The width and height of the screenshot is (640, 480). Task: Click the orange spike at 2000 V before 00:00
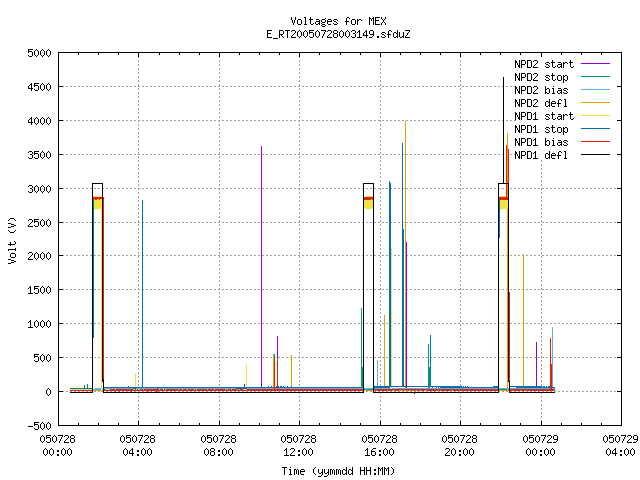523,320
